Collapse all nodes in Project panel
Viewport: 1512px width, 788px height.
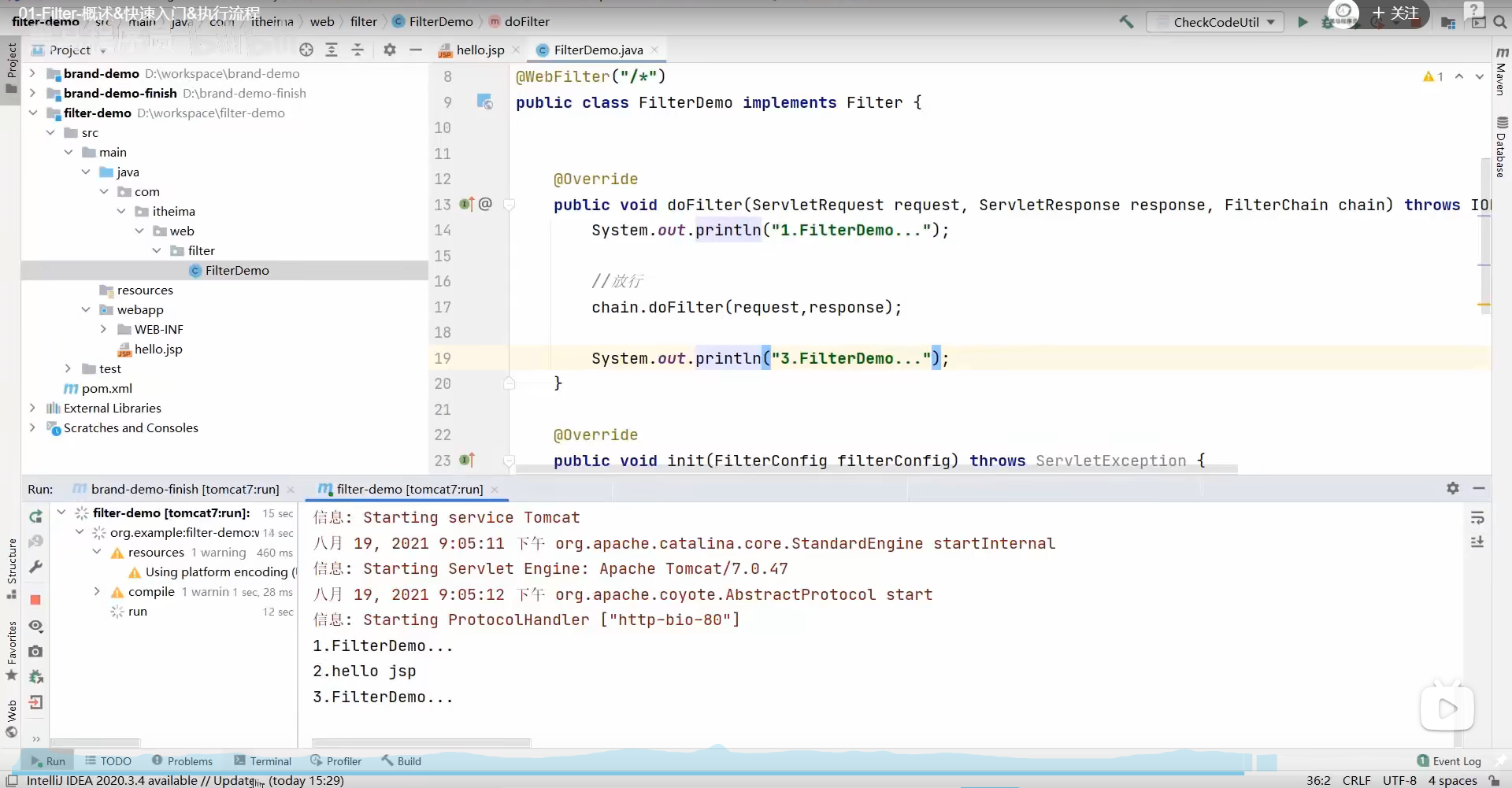click(x=358, y=50)
